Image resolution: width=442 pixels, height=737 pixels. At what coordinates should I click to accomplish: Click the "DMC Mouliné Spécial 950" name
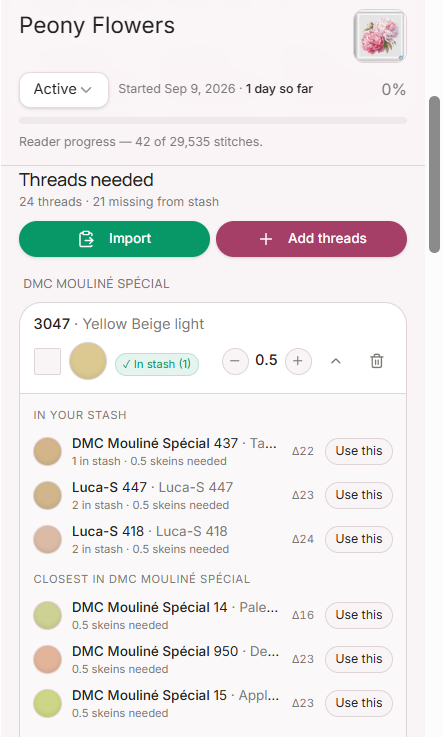[x=155, y=651]
